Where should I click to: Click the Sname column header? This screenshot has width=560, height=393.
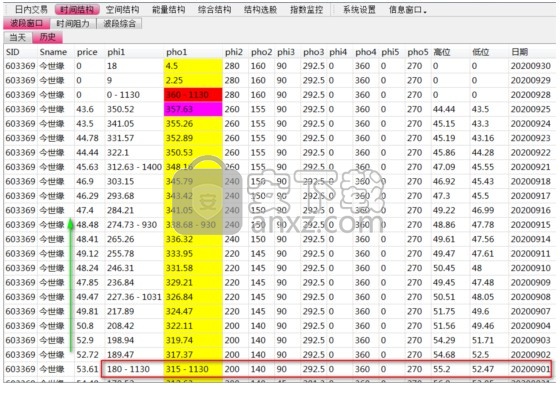click(53, 52)
